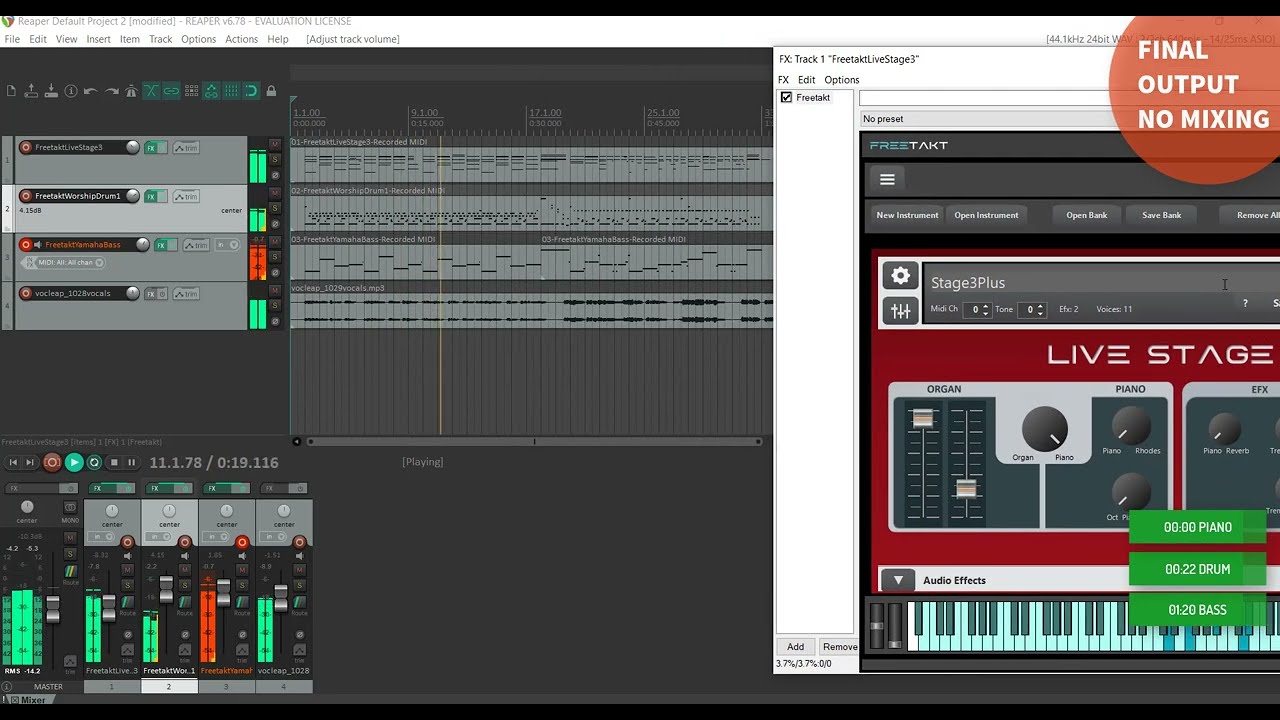Click the Open Bank button
The height and width of the screenshot is (720, 1280).
pyautogui.click(x=1086, y=215)
